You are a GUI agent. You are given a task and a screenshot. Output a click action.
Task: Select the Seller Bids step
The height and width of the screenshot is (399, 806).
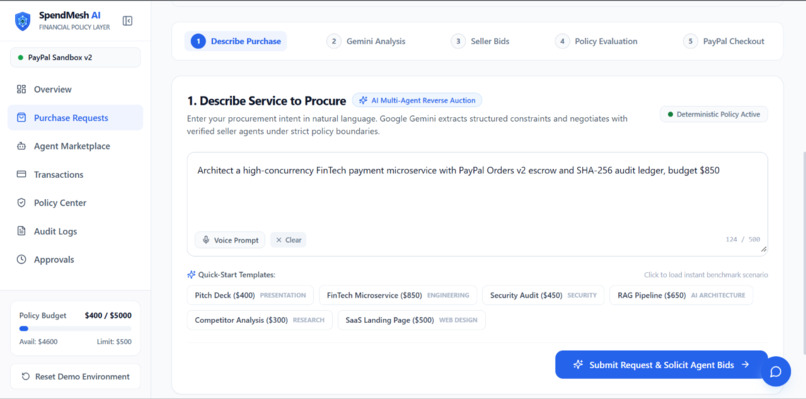(x=480, y=41)
